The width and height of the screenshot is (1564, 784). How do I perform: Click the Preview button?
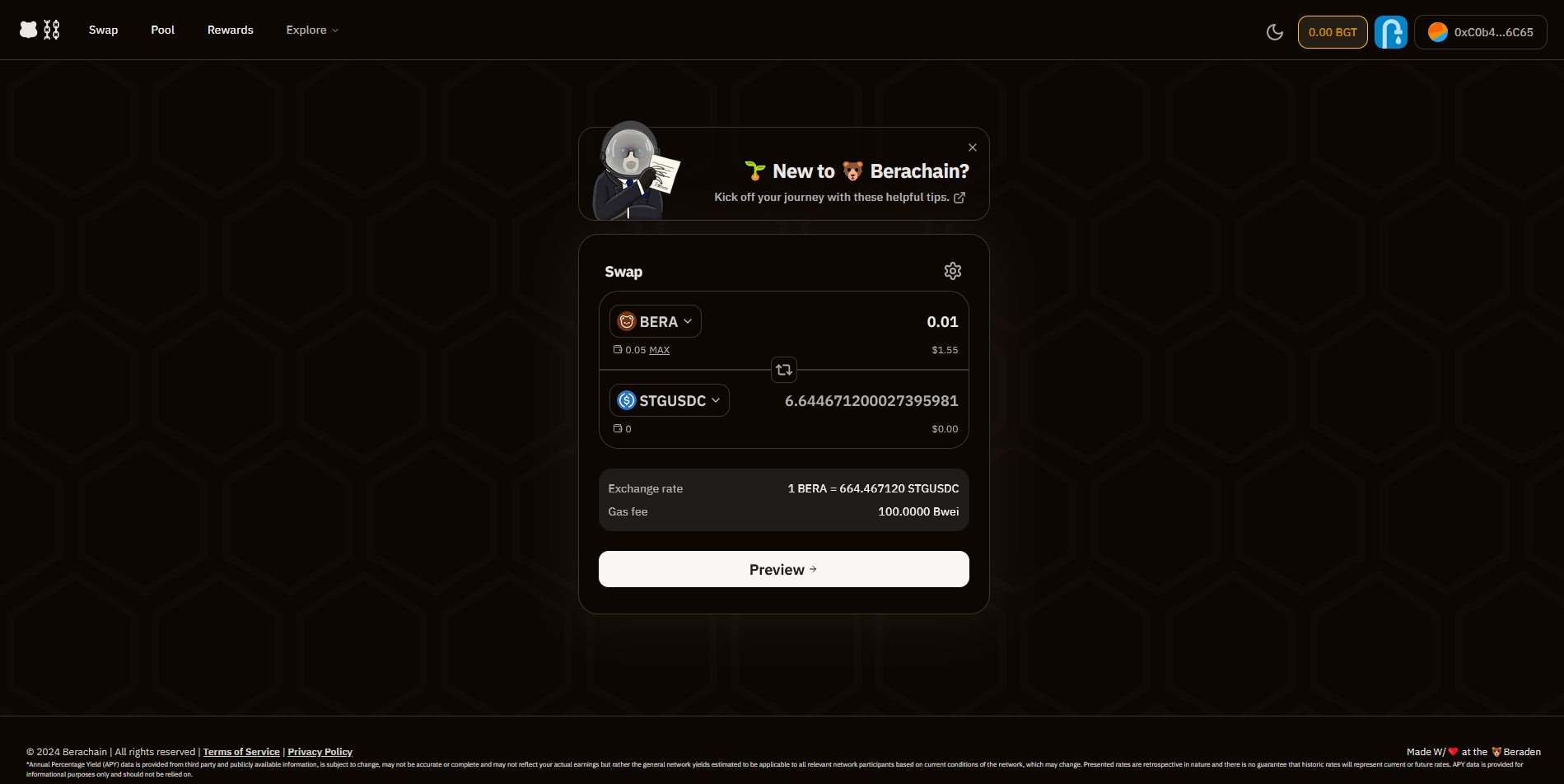784,569
